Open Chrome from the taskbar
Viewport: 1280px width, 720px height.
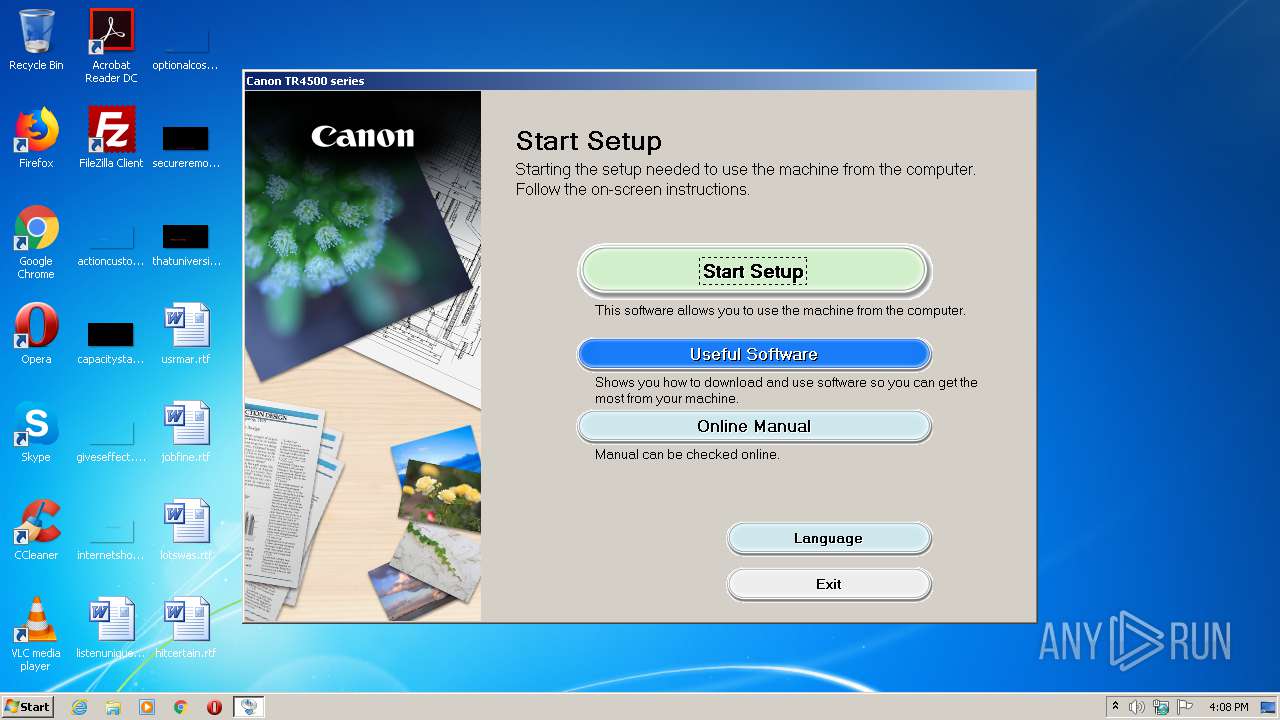pos(181,707)
